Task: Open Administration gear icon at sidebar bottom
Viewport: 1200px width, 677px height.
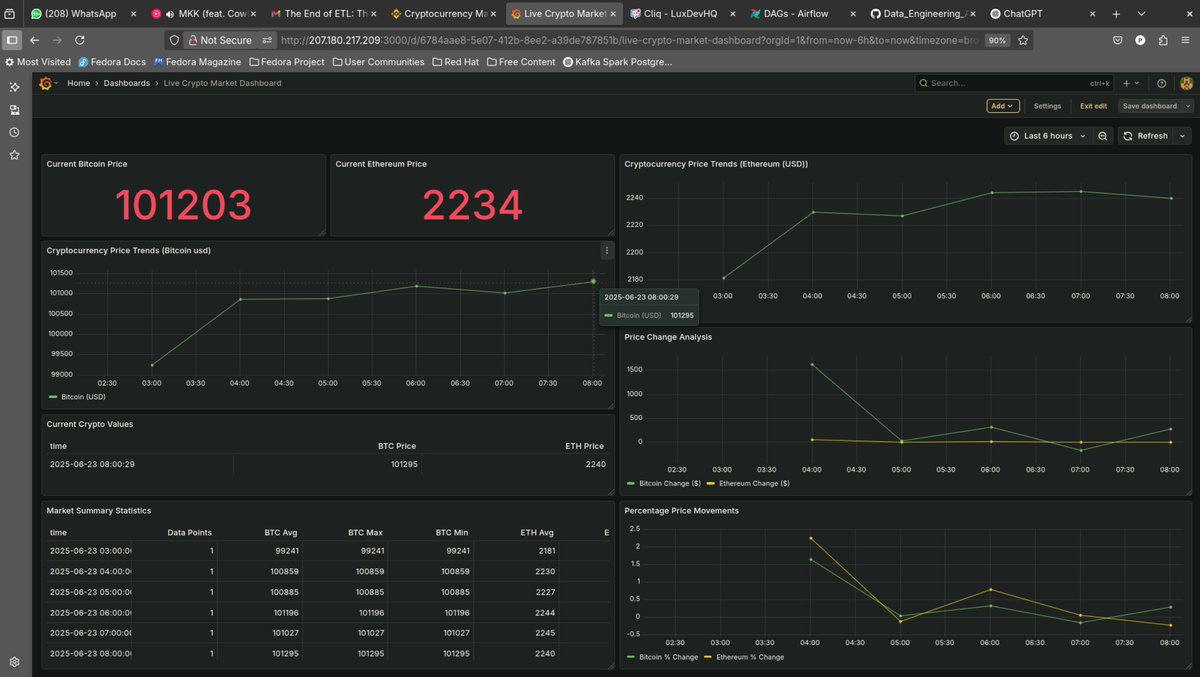Action: coord(14,662)
